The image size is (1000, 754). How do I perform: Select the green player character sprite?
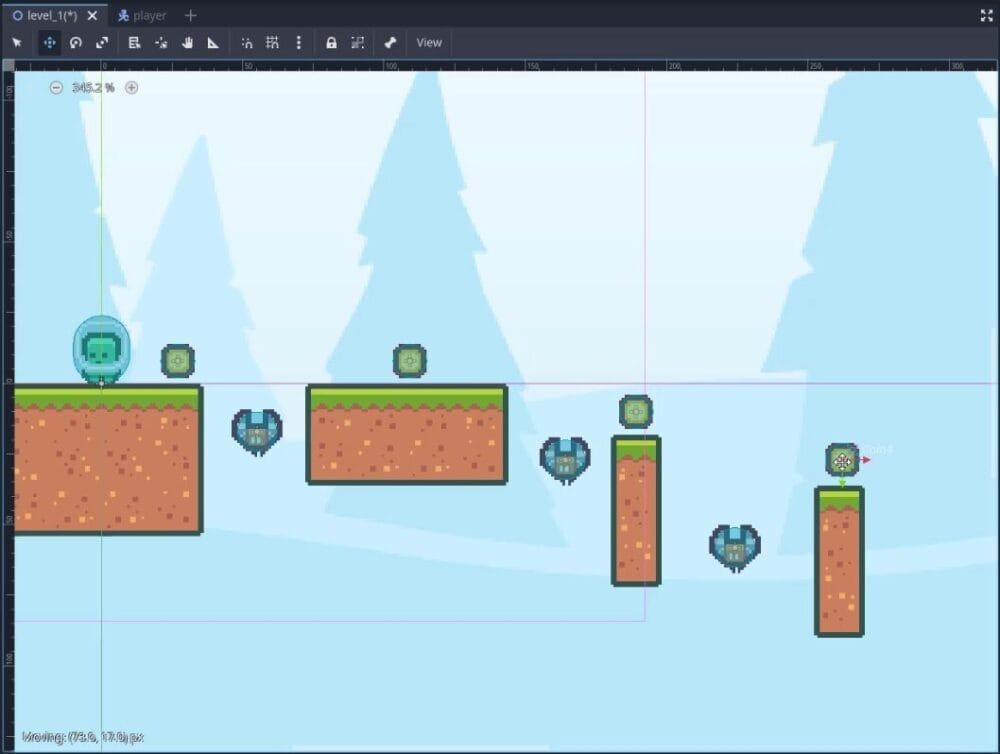[x=101, y=351]
